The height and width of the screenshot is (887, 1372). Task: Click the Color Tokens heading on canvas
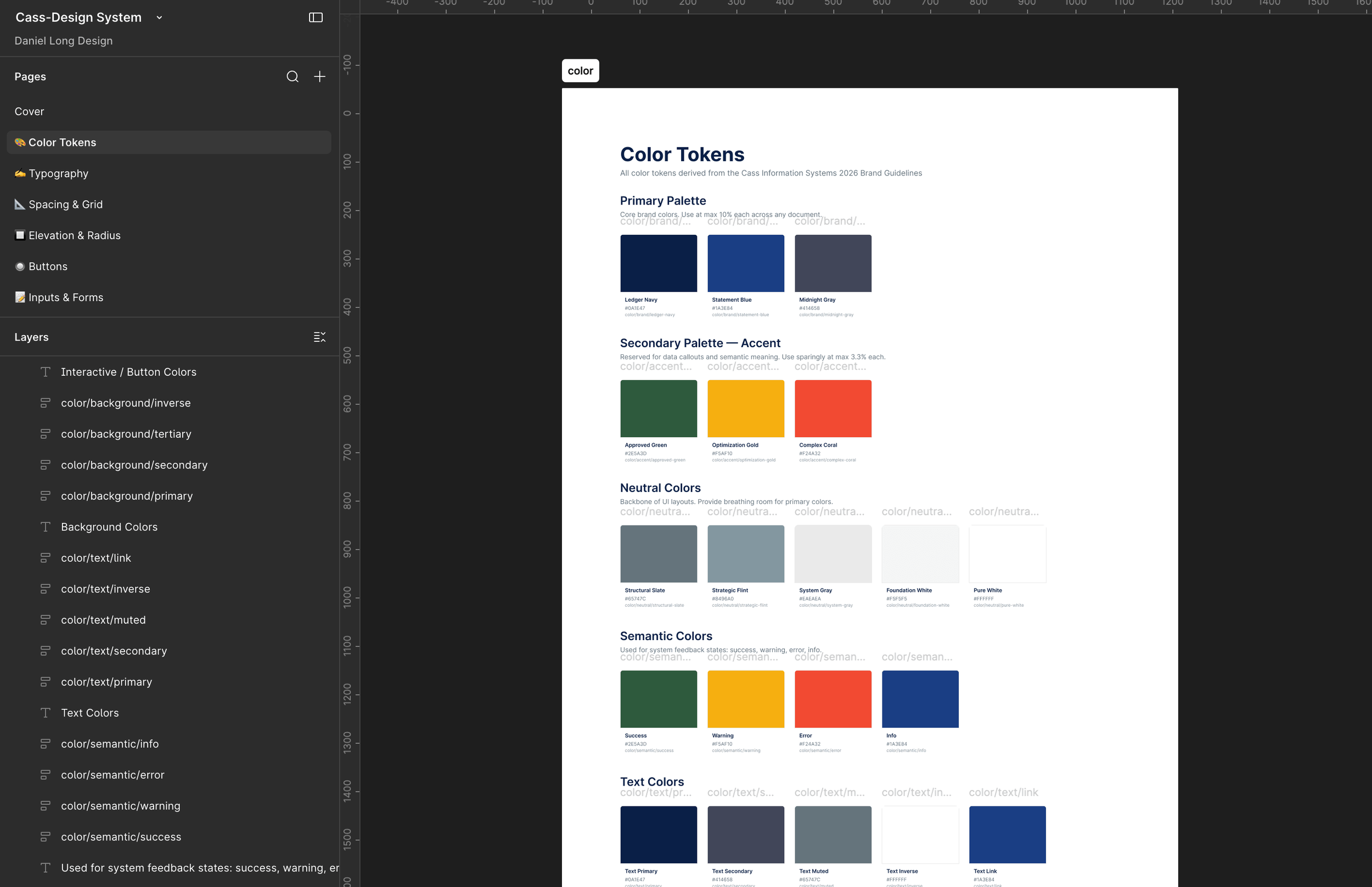click(x=682, y=154)
